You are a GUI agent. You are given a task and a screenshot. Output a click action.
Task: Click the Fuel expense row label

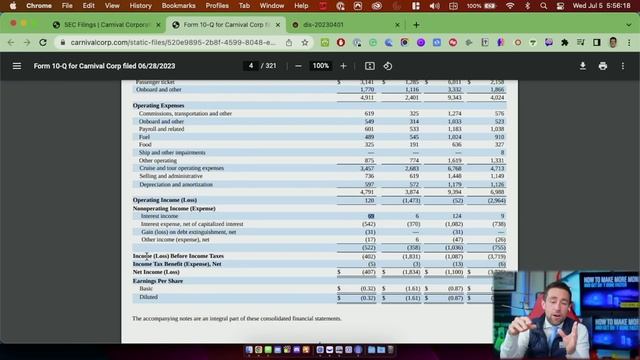144,137
